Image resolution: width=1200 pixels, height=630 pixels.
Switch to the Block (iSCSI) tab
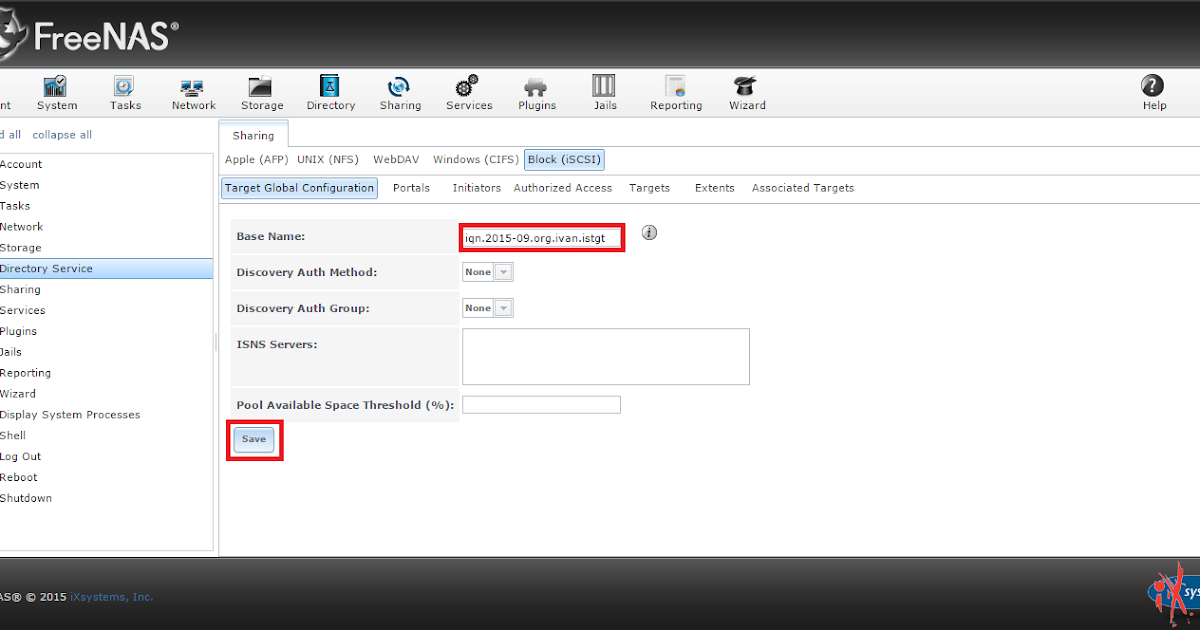(x=564, y=159)
